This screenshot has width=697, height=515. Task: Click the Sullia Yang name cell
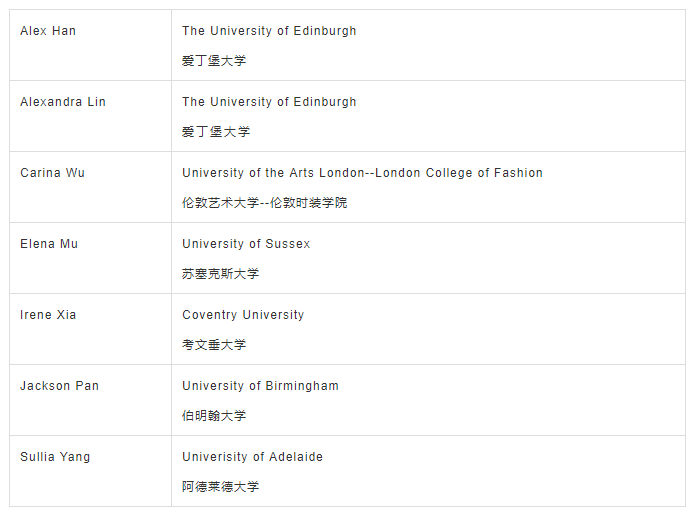coord(55,457)
